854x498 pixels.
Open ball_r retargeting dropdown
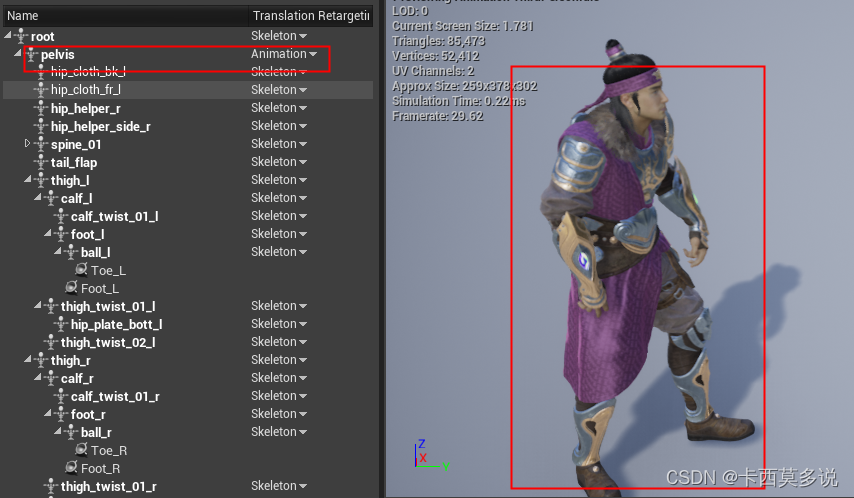point(279,432)
